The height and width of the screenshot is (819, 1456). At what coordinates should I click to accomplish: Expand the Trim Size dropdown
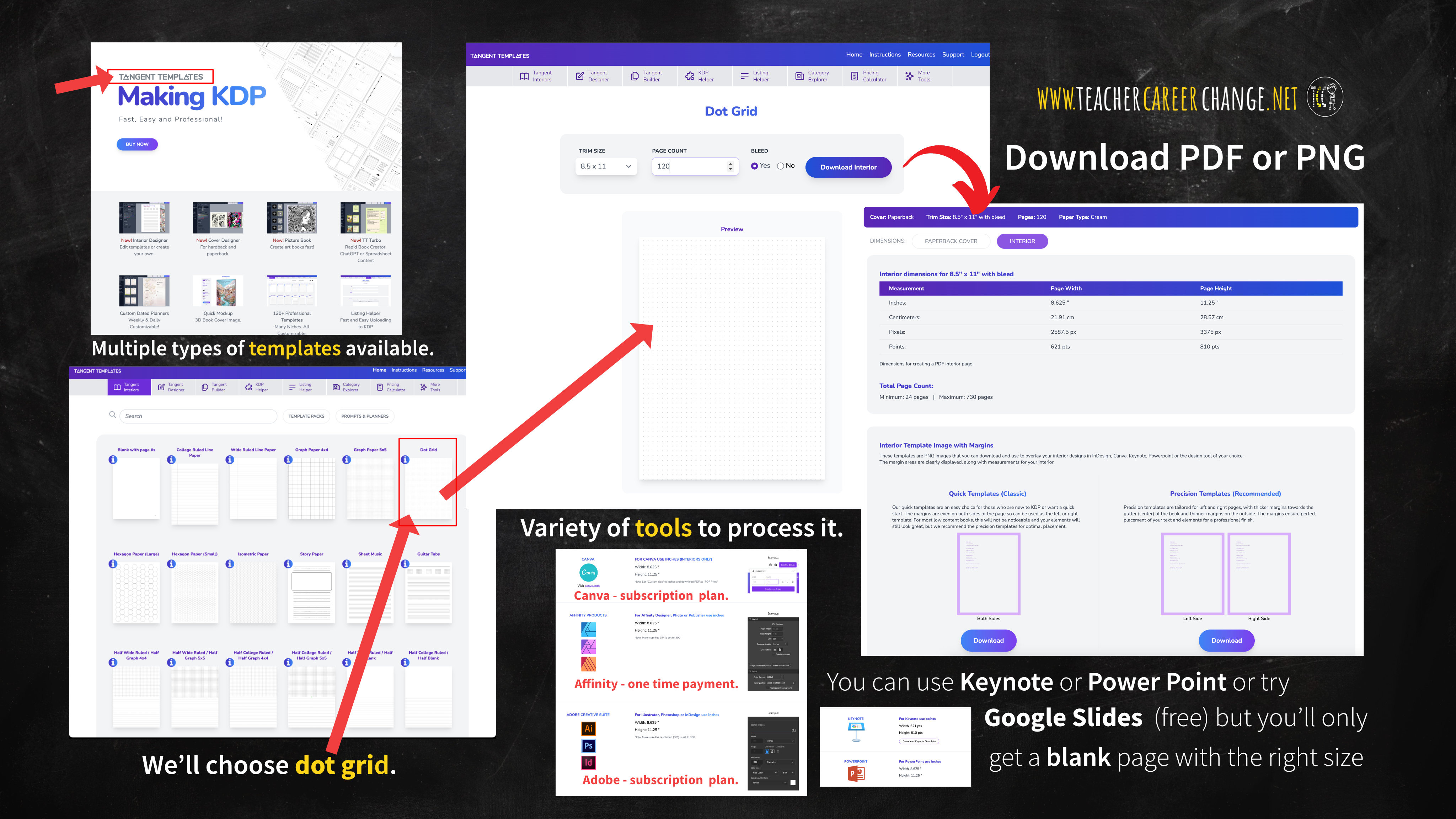coord(606,166)
